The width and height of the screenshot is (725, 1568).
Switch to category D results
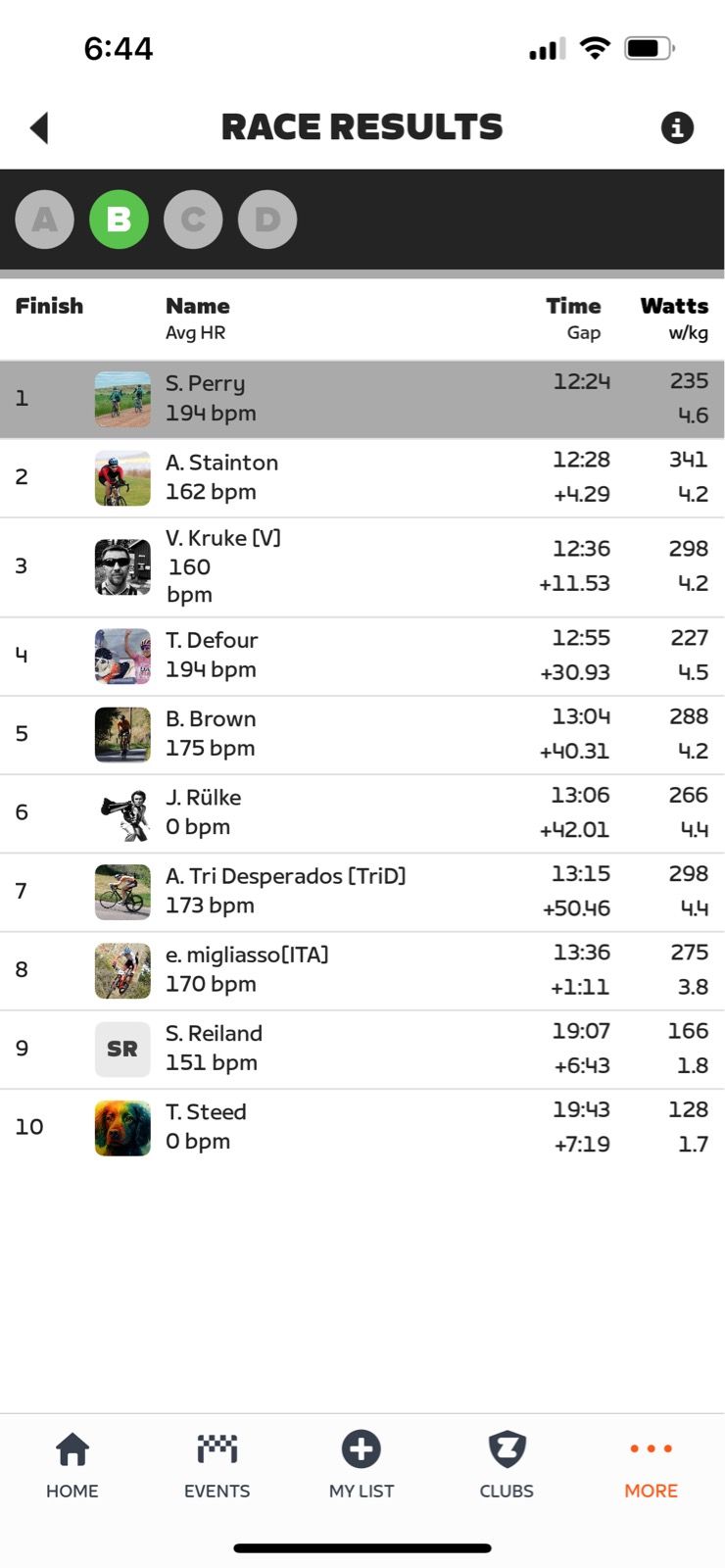pyautogui.click(x=267, y=219)
